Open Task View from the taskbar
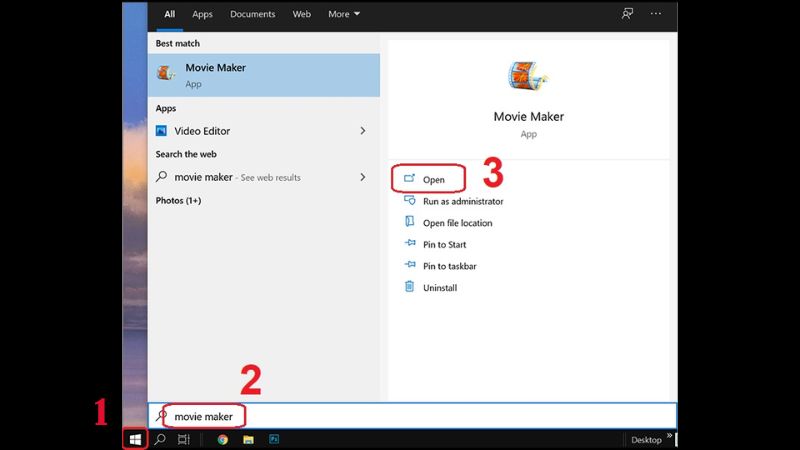The image size is (800, 450). point(184,439)
